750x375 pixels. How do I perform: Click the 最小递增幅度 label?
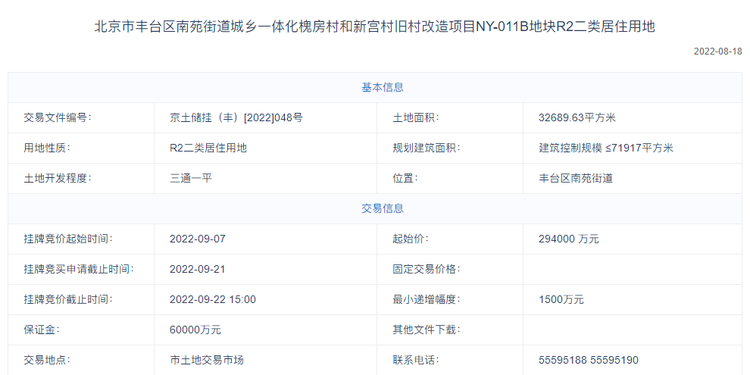point(426,299)
